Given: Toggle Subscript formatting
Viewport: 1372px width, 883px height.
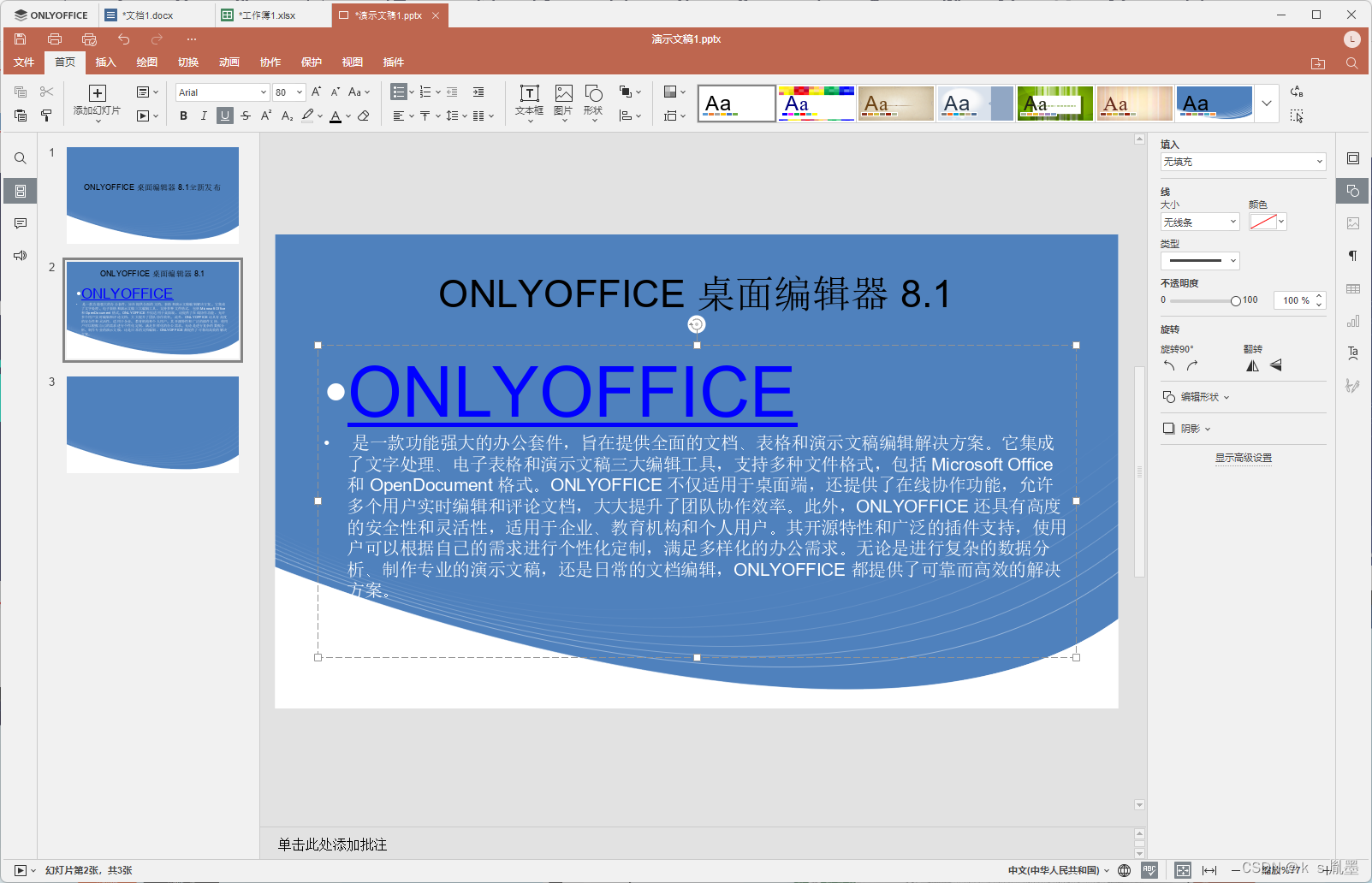Looking at the screenshot, I should pyautogui.click(x=288, y=116).
